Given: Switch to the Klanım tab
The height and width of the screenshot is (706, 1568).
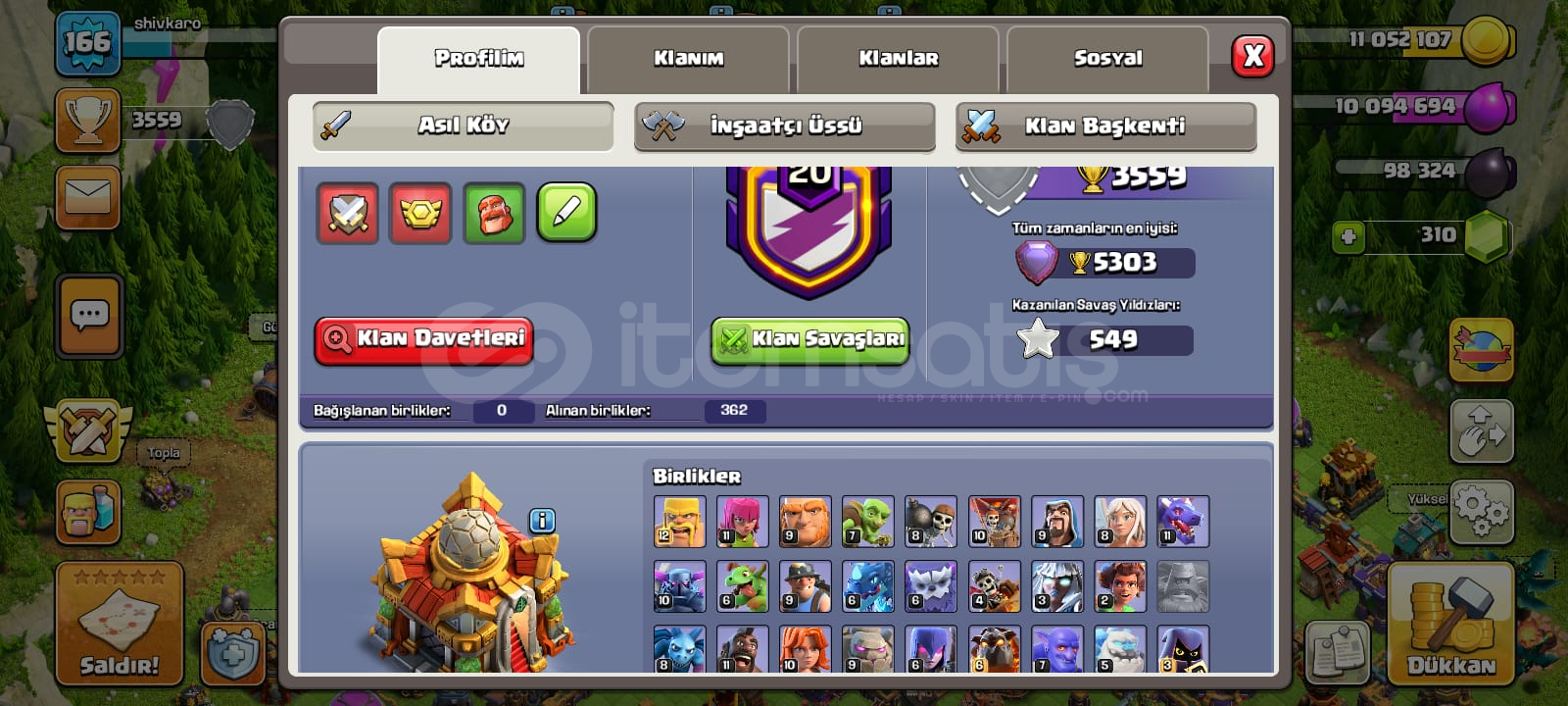Looking at the screenshot, I should pos(689,59).
